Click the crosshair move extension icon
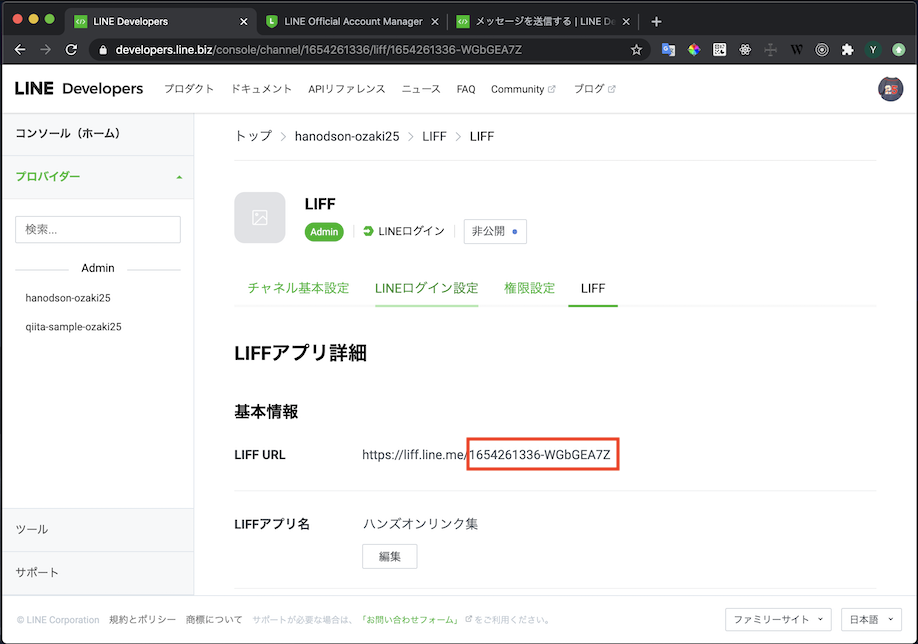918x644 pixels. tap(770, 50)
